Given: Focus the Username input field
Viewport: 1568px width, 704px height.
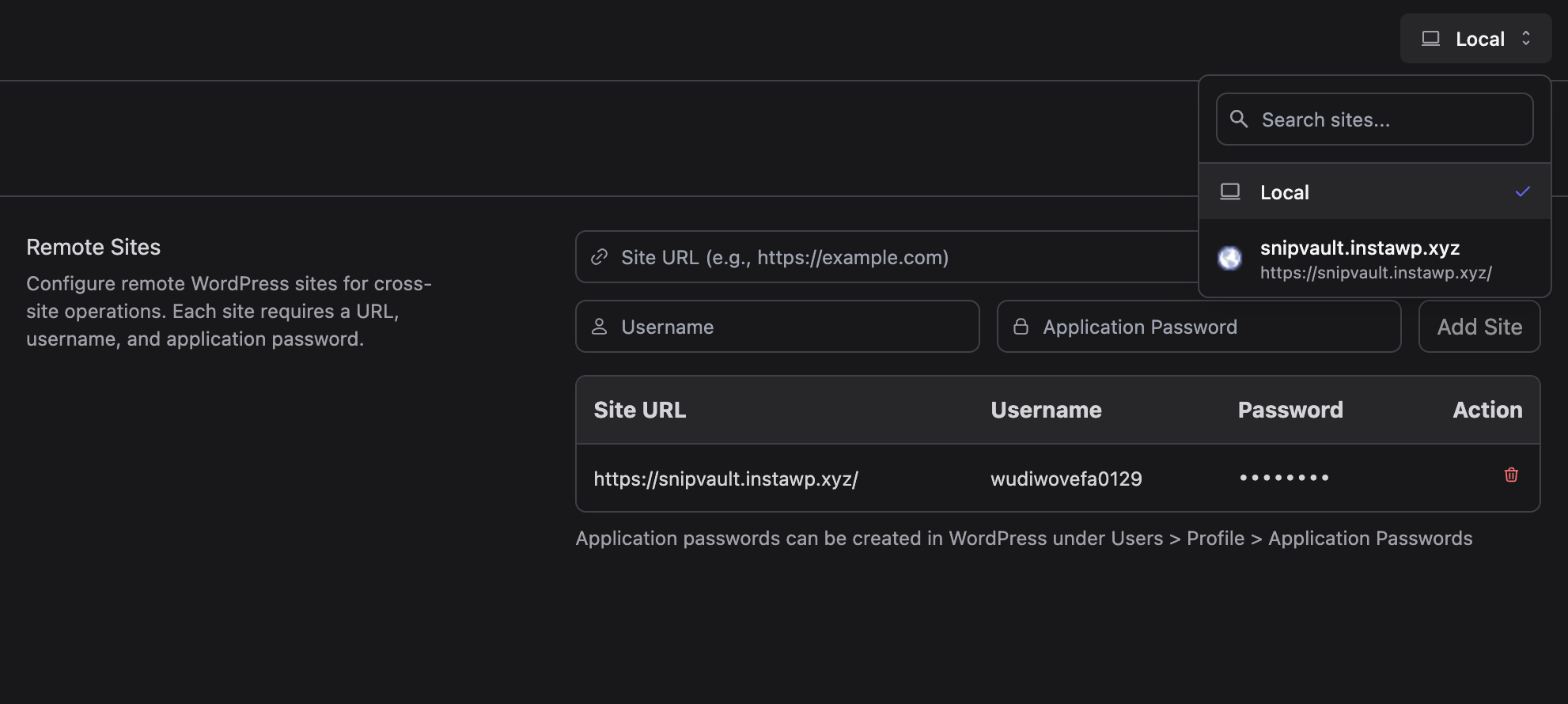Looking at the screenshot, I should pos(791,327).
